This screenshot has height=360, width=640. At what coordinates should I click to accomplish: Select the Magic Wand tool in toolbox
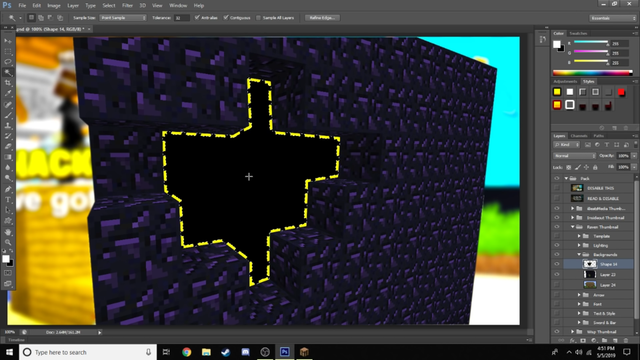tap(8, 73)
